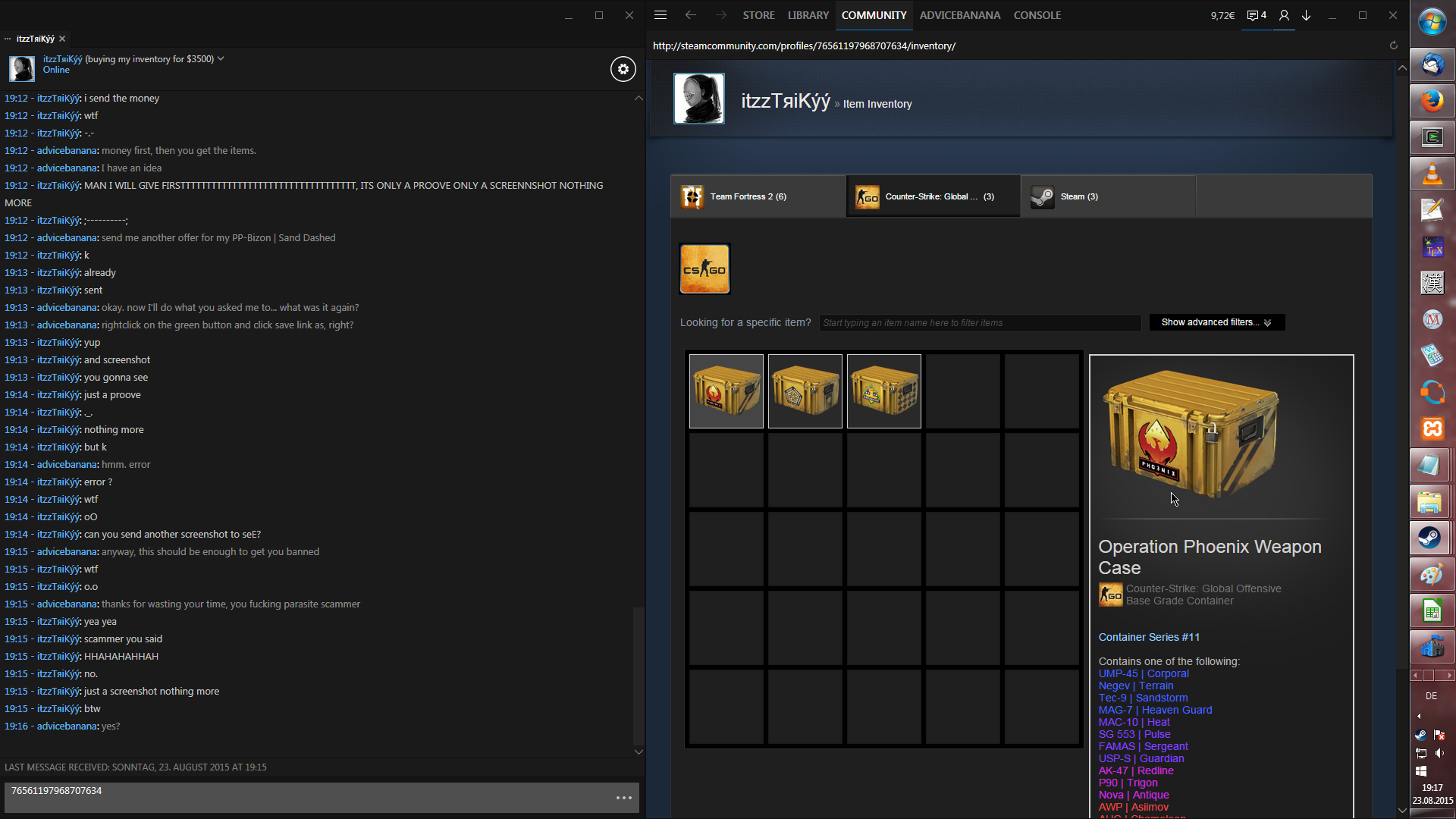1456x819 pixels.
Task: Reload the page with refresh icon
Action: 1393,45
